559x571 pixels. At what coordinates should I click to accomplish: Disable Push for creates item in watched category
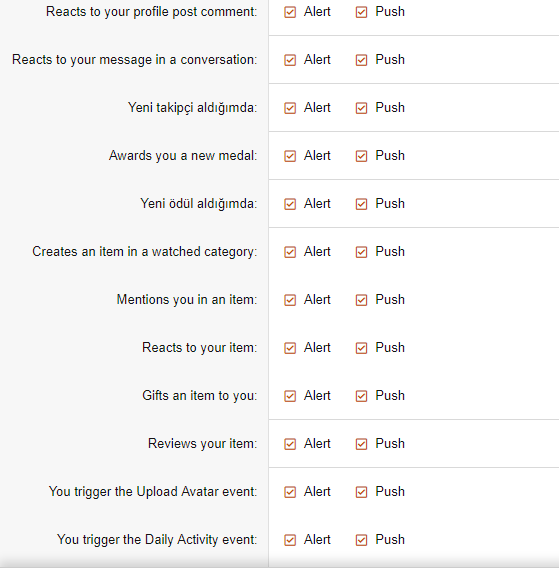tap(361, 252)
